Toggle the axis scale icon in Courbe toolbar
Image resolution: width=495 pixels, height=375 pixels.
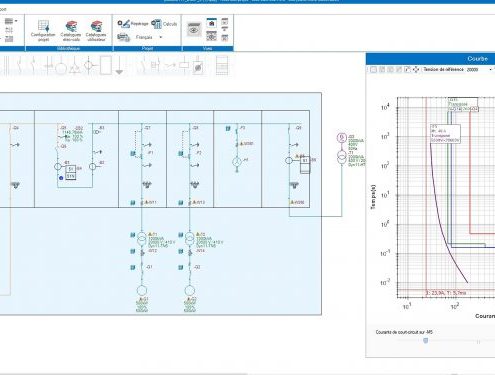(407, 69)
